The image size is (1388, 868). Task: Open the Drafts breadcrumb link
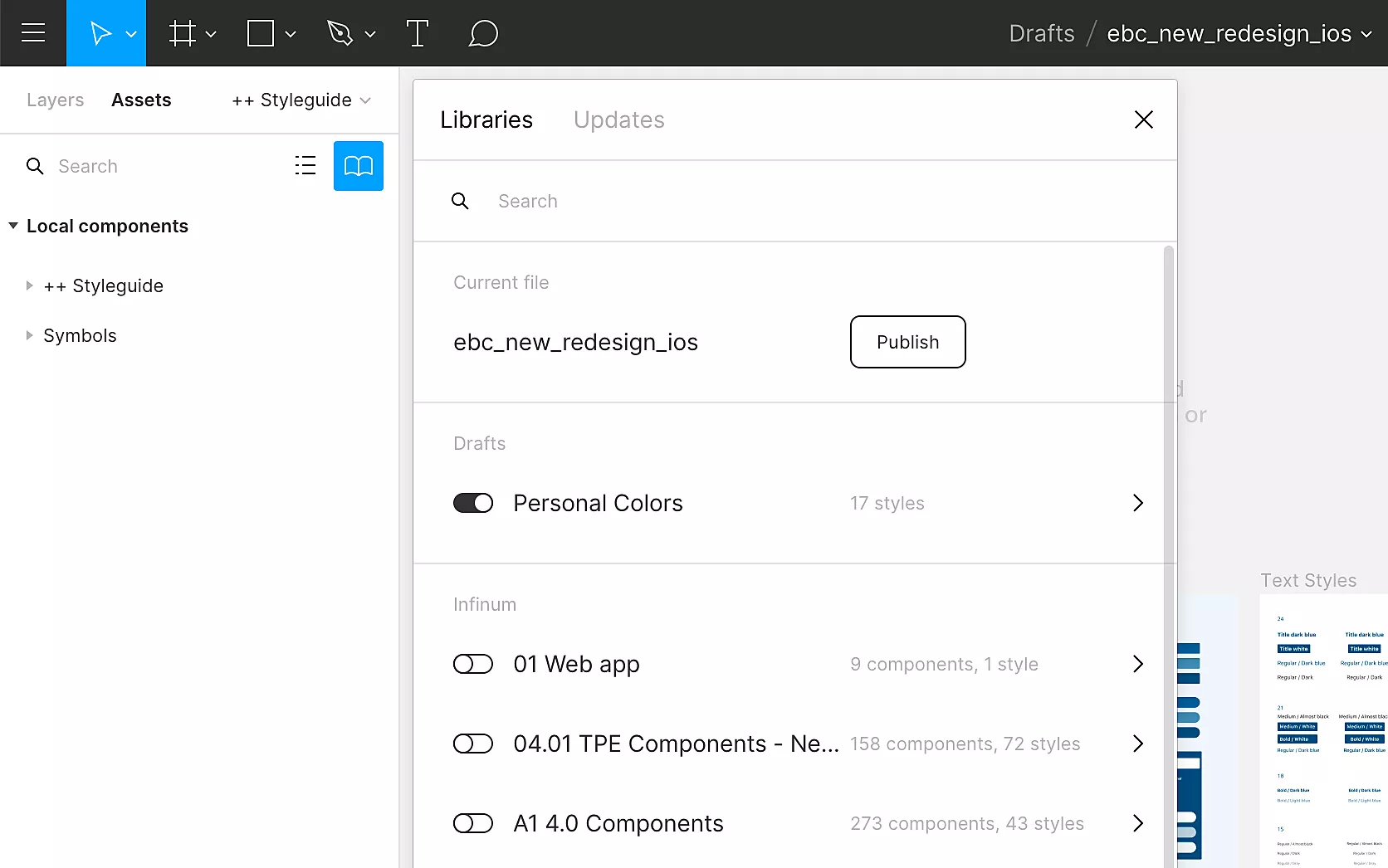point(1041,33)
